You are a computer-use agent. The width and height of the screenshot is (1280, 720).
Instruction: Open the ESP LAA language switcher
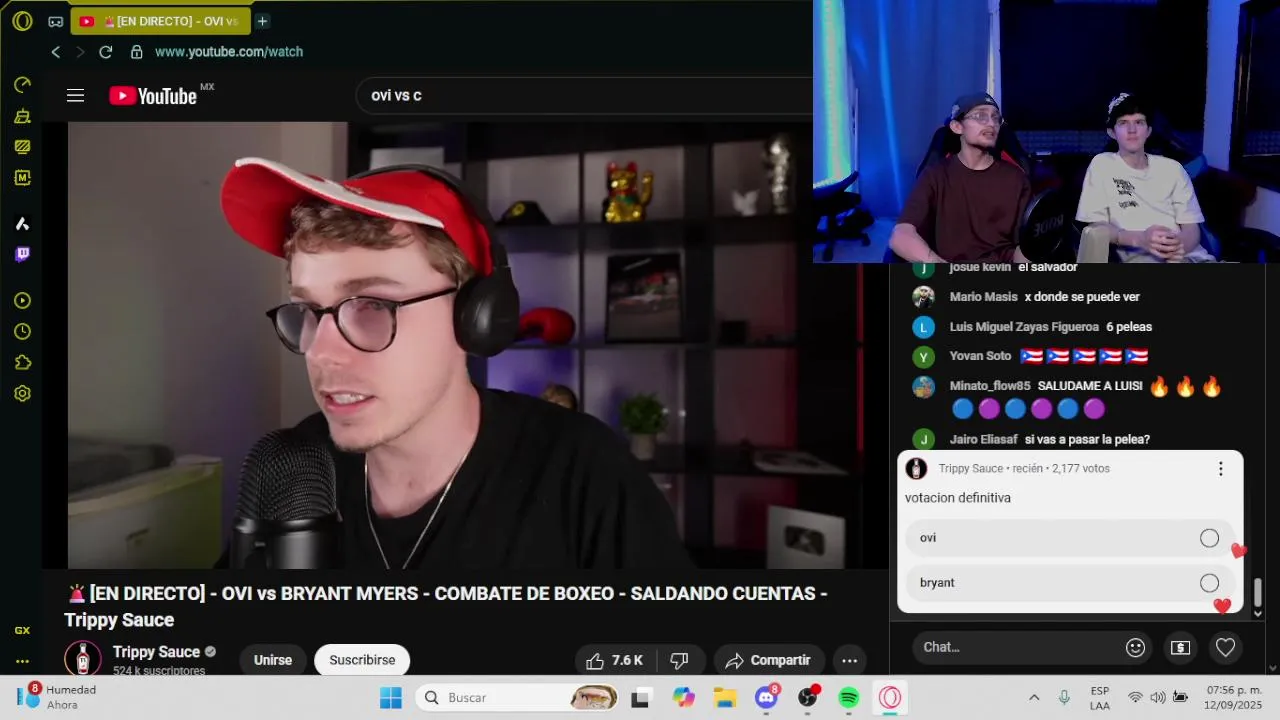[x=1100, y=697]
